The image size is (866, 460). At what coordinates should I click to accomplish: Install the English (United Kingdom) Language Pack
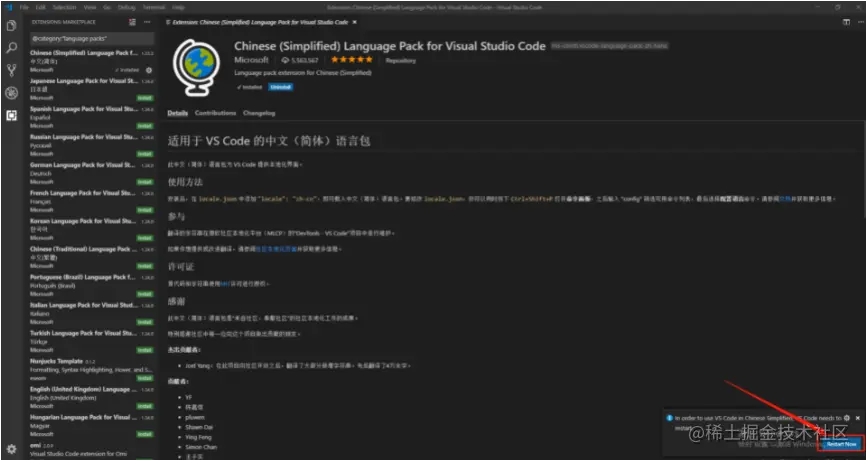tap(145, 406)
